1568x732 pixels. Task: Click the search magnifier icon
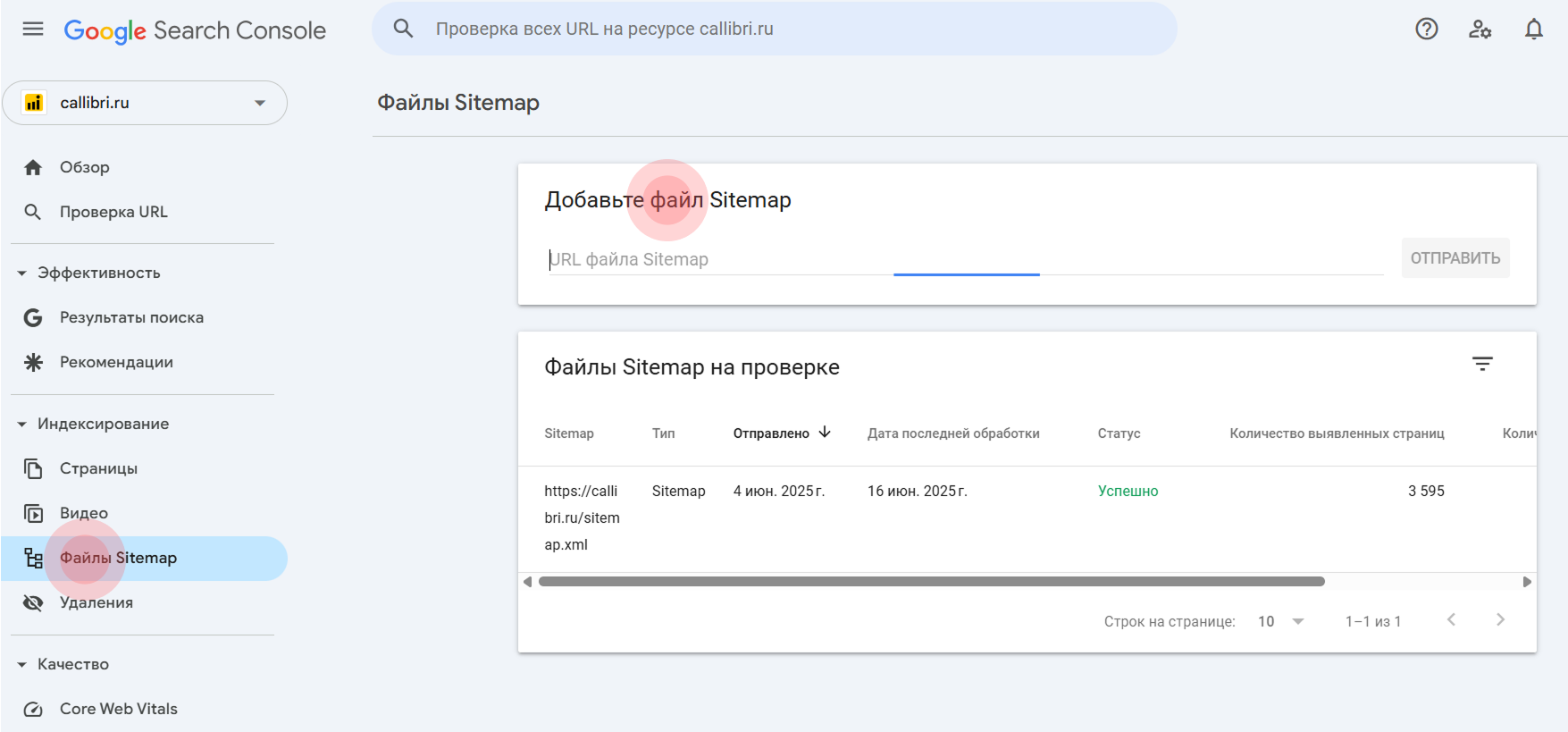click(x=404, y=29)
